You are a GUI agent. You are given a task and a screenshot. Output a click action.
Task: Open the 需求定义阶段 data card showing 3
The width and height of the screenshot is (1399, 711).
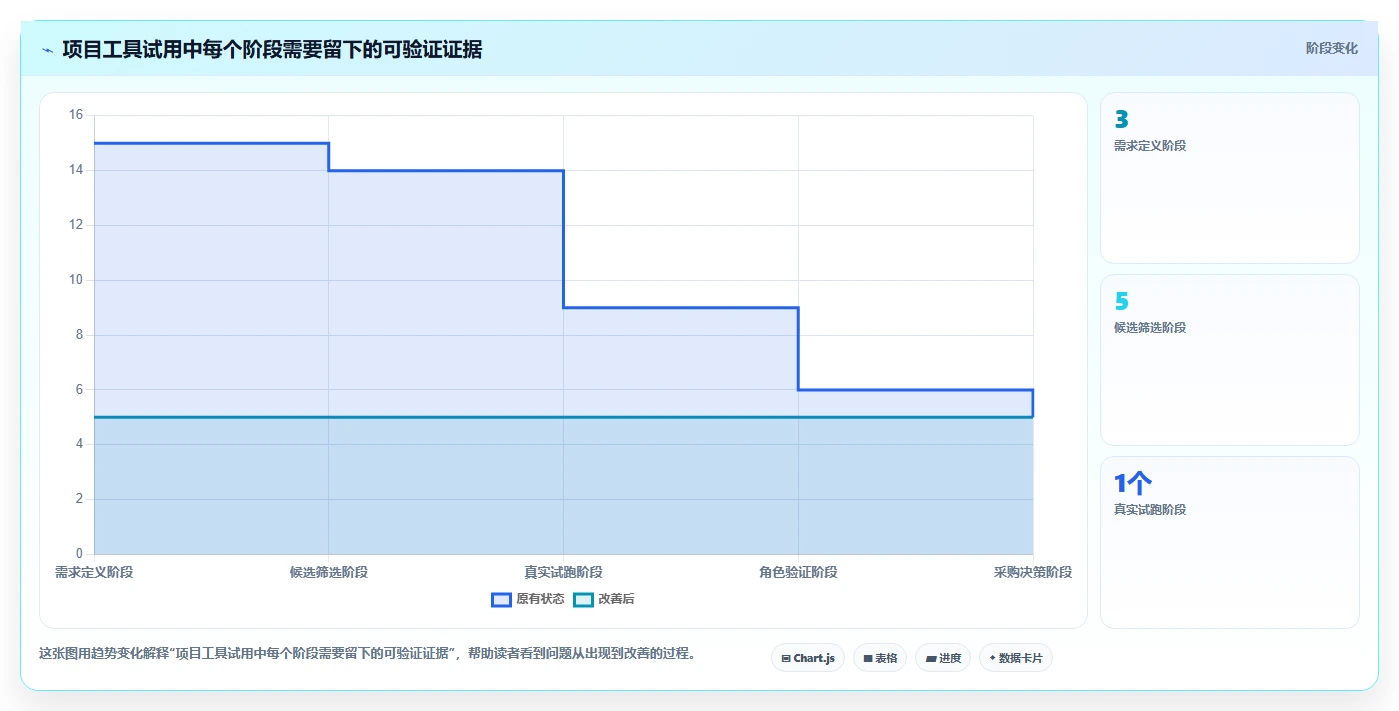(1229, 178)
